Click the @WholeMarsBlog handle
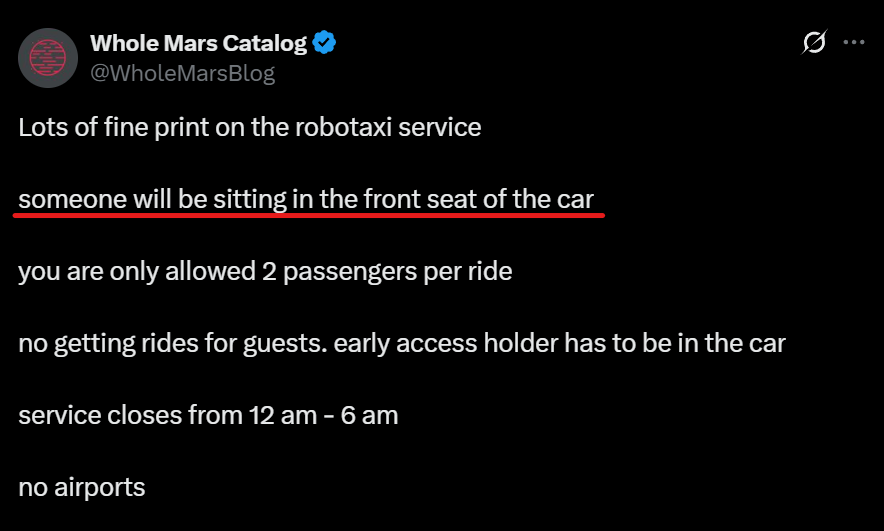The image size is (884, 531). 183,73
